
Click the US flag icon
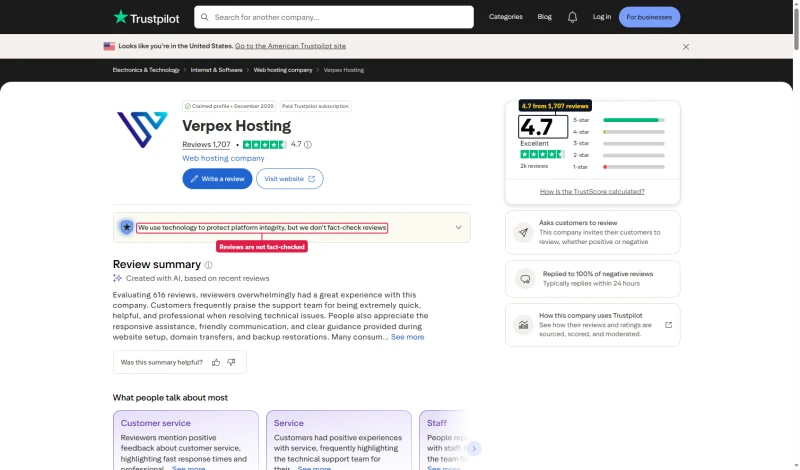109,46
